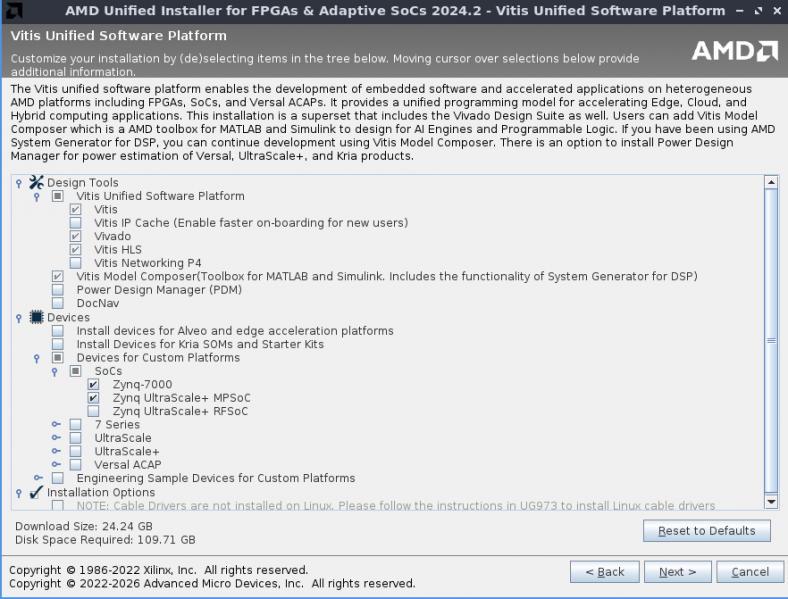The width and height of the screenshot is (788, 599).
Task: Click 'Disk Space Required: 109.71 GB' text
Action: click(105, 540)
